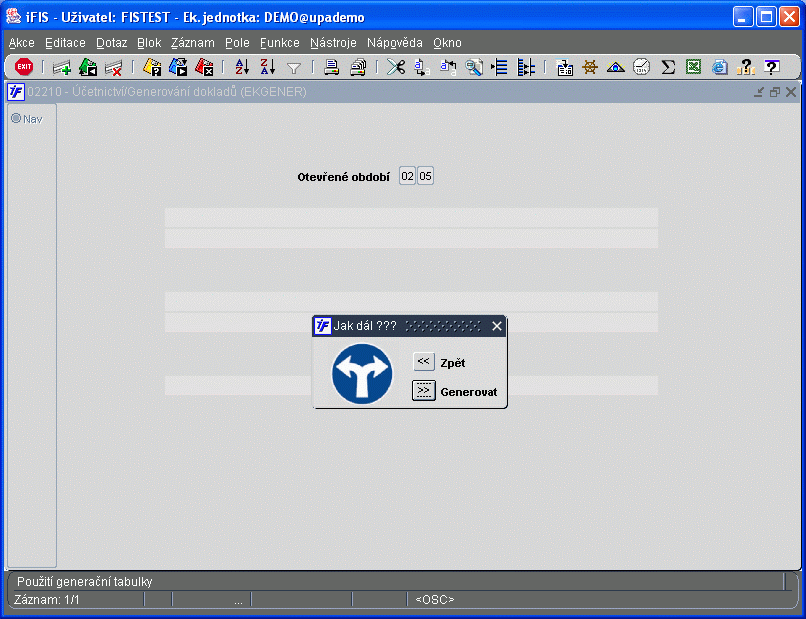
Task: Open the Nápověda menu
Action: point(395,43)
